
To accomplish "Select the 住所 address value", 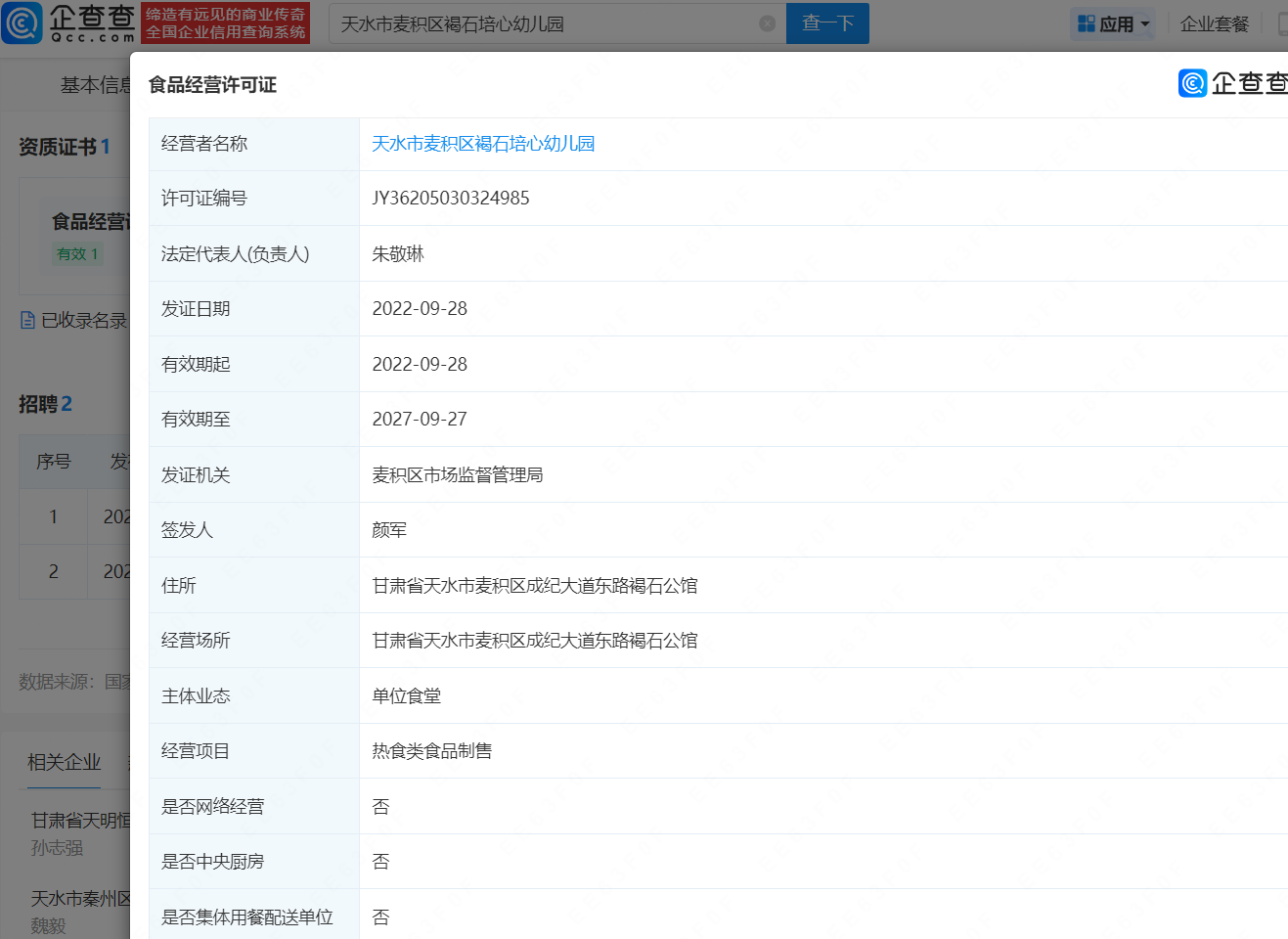I will (535, 586).
